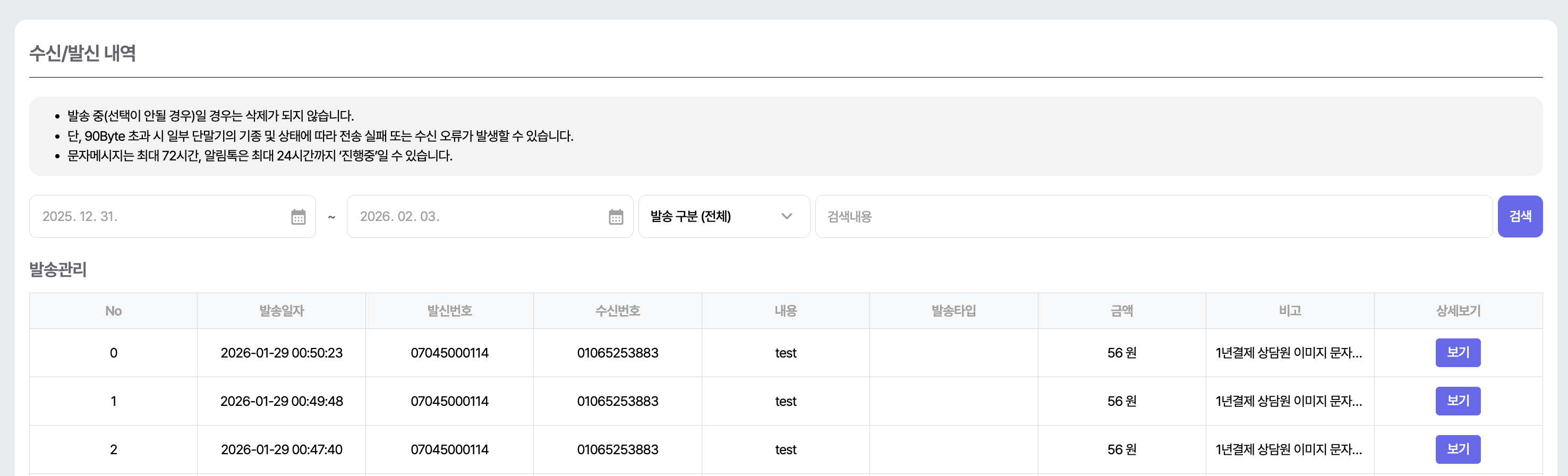View details of row No 2 via 보기
Image resolution: width=1568 pixels, height=476 pixels.
click(1457, 449)
